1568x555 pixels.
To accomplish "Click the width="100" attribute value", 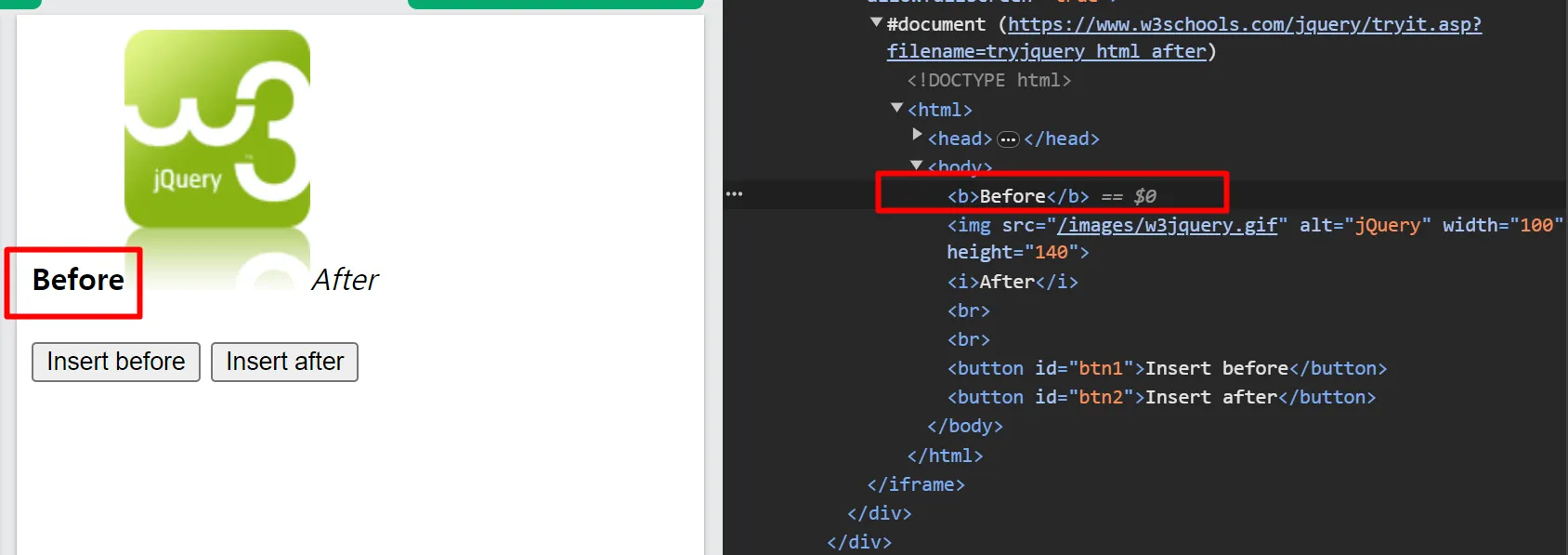I will pyautogui.click(x=1536, y=225).
